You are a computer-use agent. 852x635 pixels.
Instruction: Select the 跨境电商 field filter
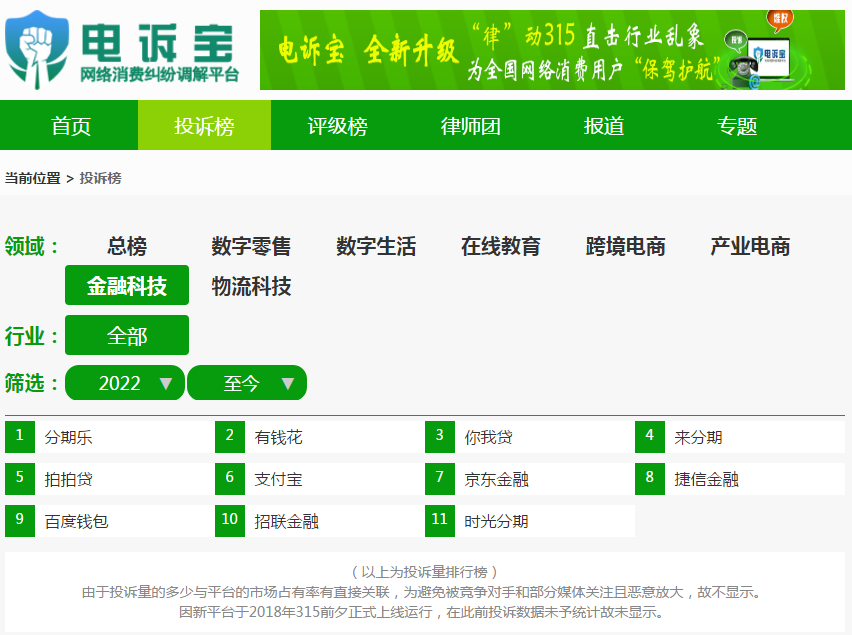tap(625, 246)
